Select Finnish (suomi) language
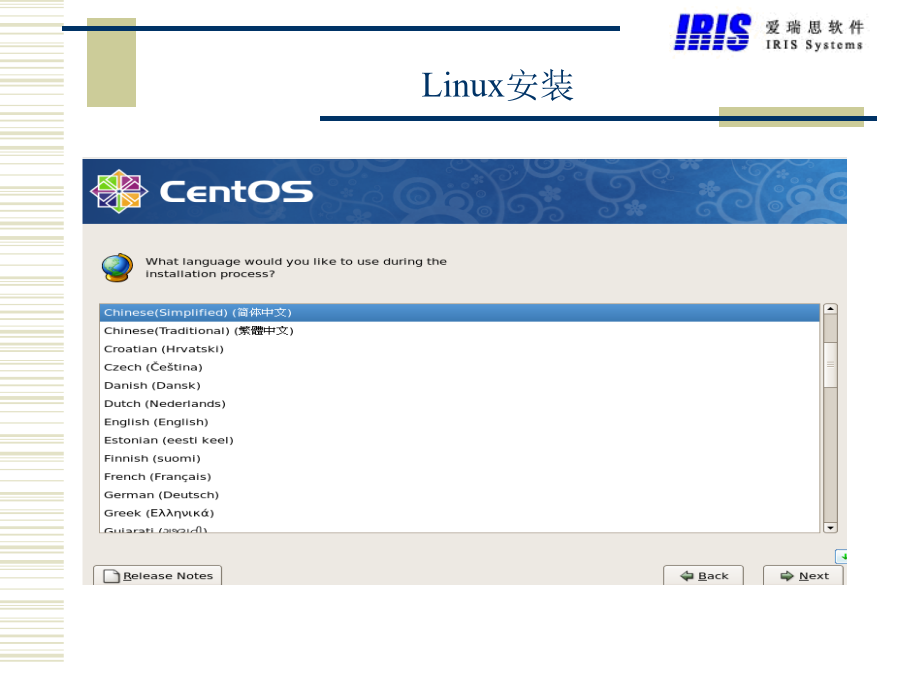 [459, 459]
